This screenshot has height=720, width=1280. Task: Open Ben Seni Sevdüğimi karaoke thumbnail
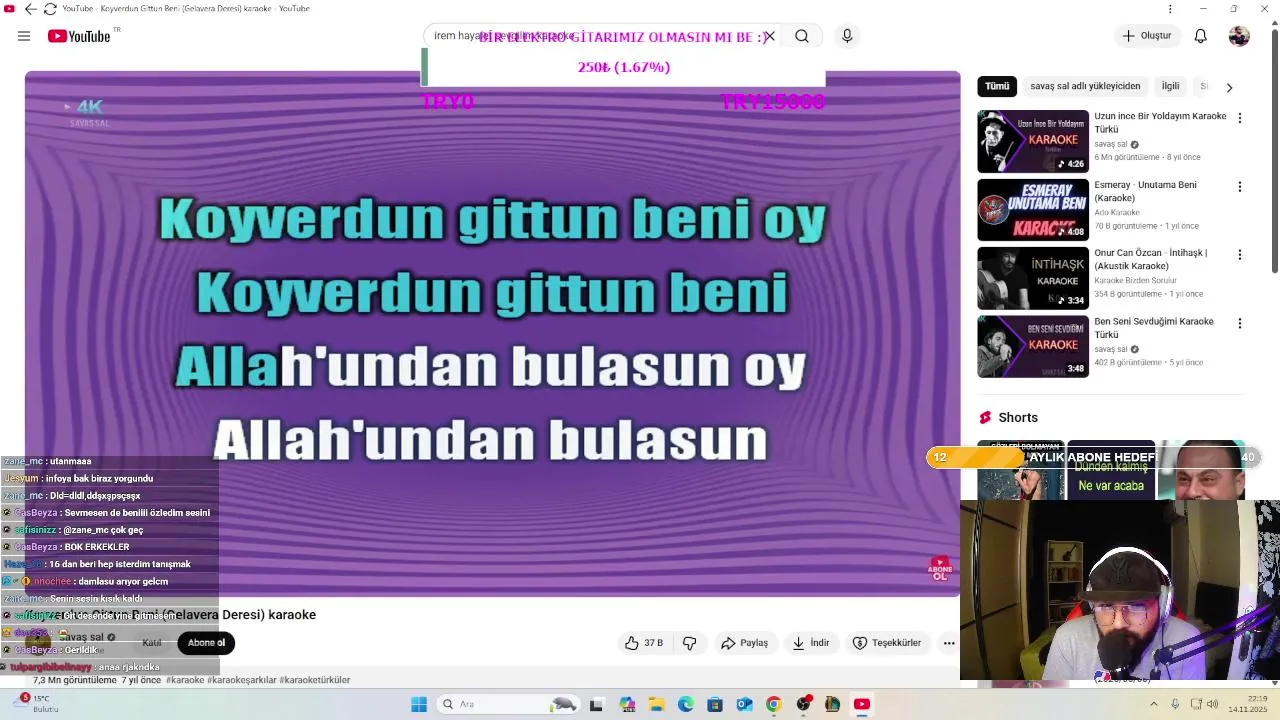pos(1033,347)
